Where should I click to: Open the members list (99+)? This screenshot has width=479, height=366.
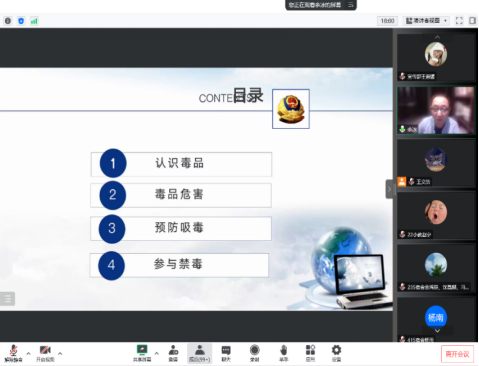[x=199, y=353]
